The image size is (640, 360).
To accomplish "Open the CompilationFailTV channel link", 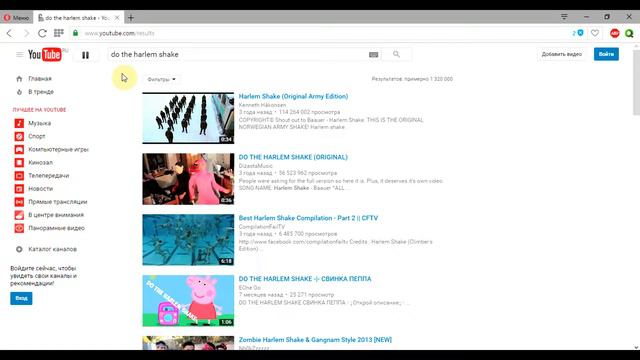I will [x=262, y=227].
